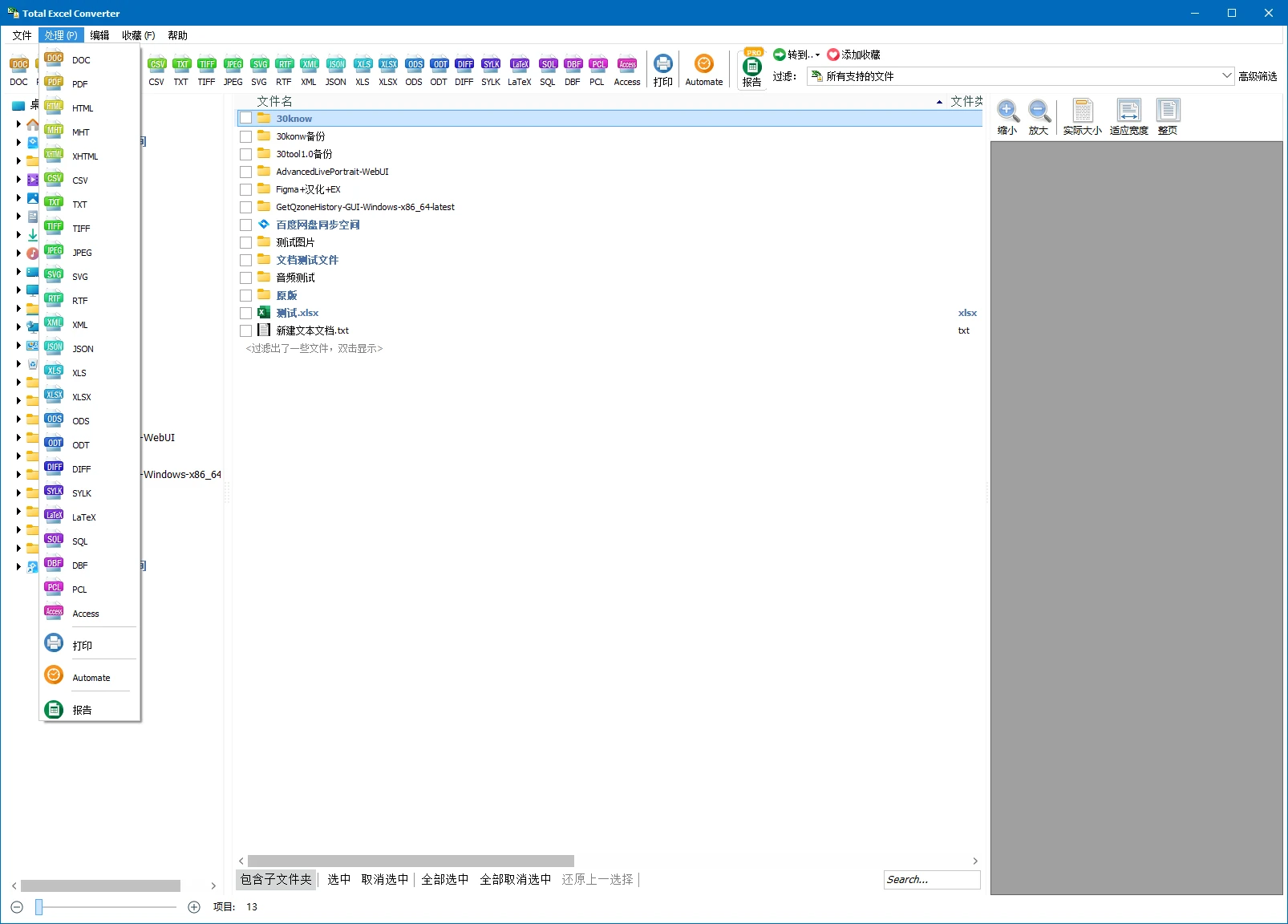The height and width of the screenshot is (924, 1288).
Task: Open the 过滤 file filter dropdown
Action: (1226, 76)
